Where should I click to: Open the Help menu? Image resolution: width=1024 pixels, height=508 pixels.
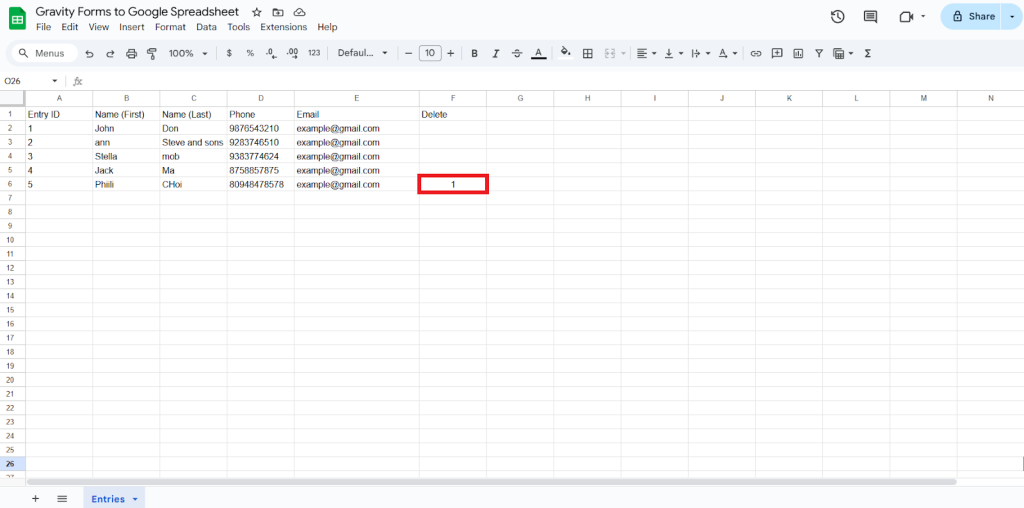[x=327, y=27]
